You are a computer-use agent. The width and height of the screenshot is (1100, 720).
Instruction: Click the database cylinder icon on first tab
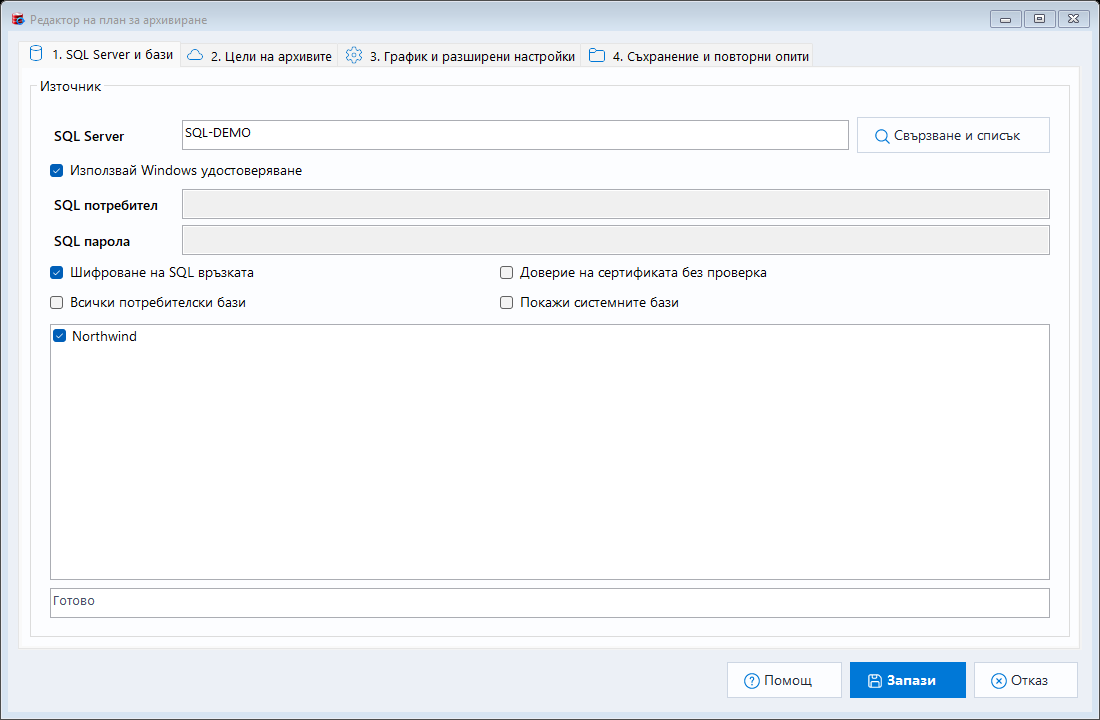pos(36,54)
